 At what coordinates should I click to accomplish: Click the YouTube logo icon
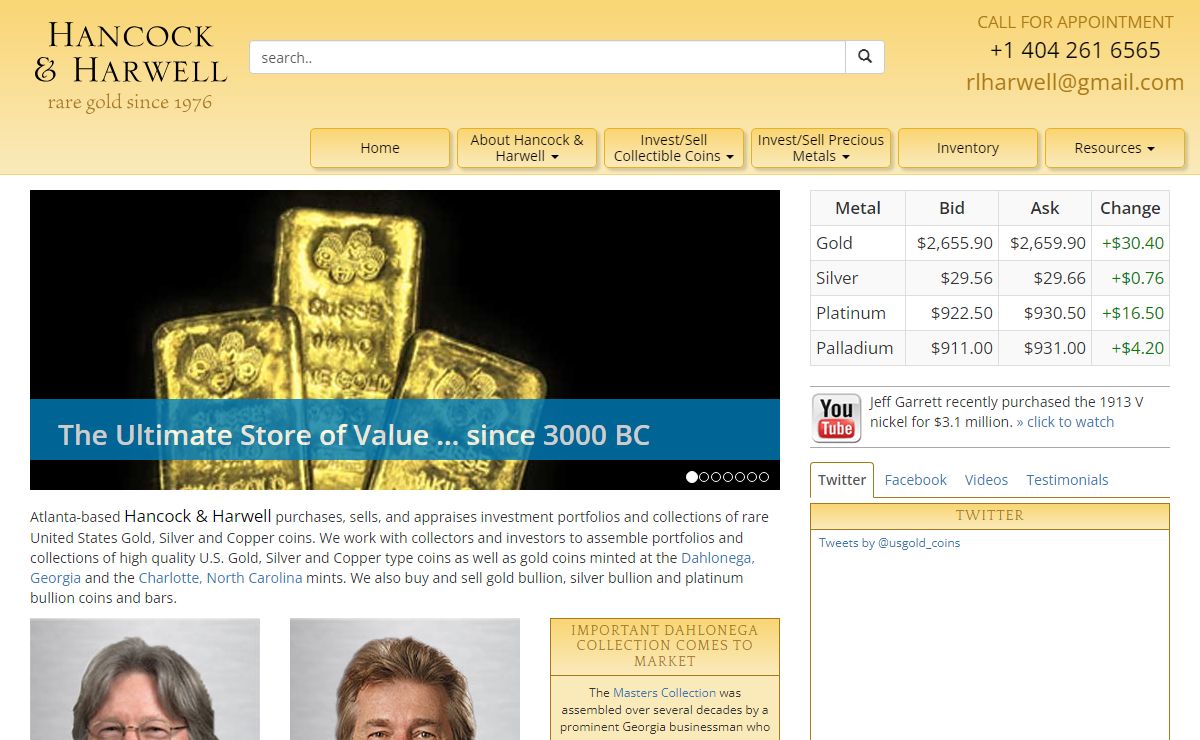[x=836, y=418]
